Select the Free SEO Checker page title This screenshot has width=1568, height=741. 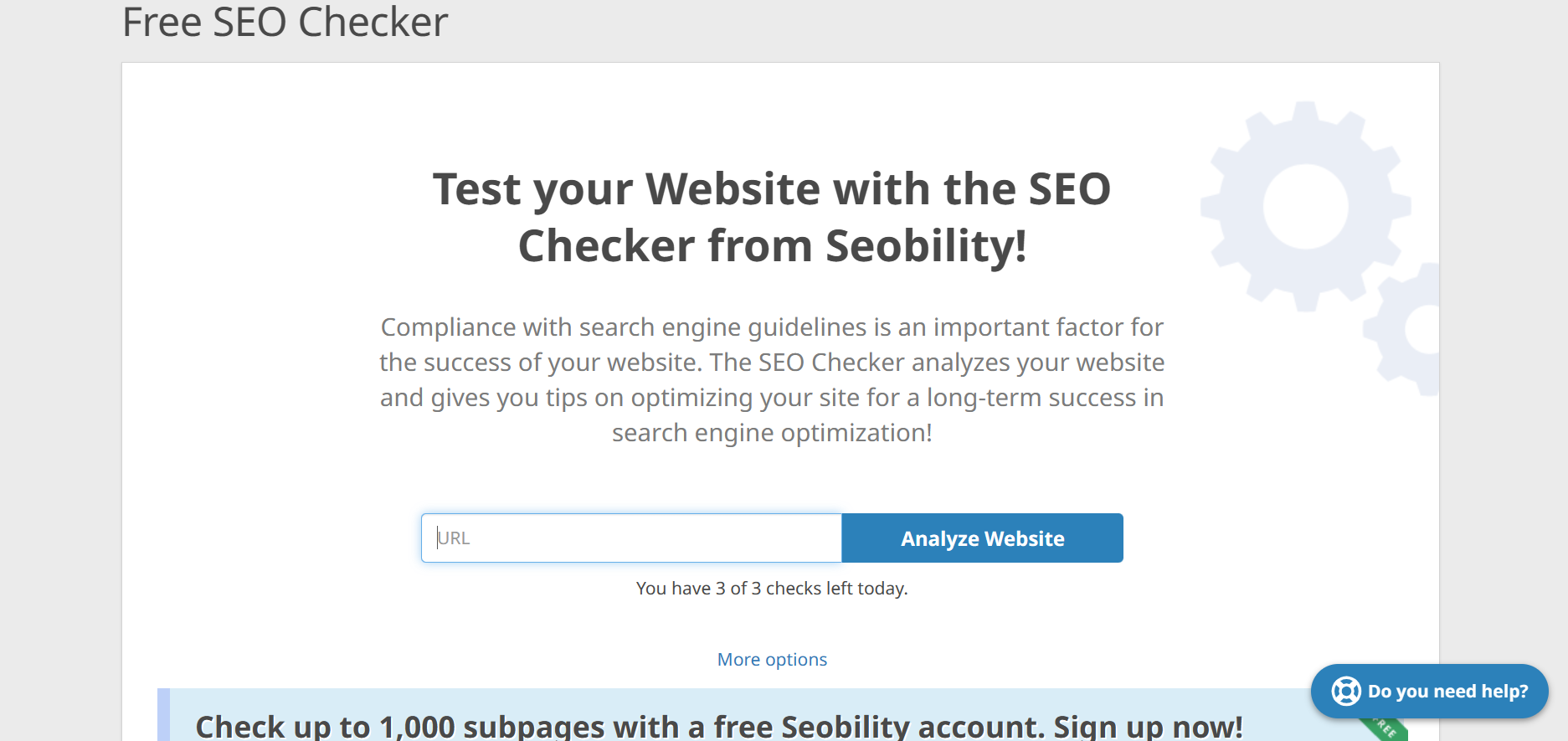pyautogui.click(x=285, y=22)
